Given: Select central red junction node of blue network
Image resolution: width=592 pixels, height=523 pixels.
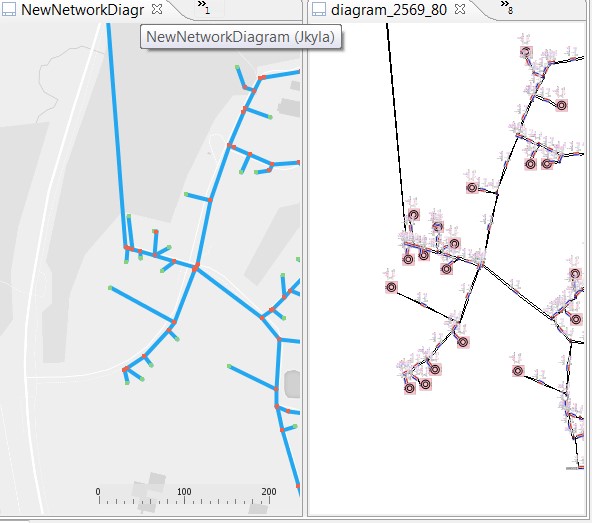Looking at the screenshot, I should coord(196,267).
